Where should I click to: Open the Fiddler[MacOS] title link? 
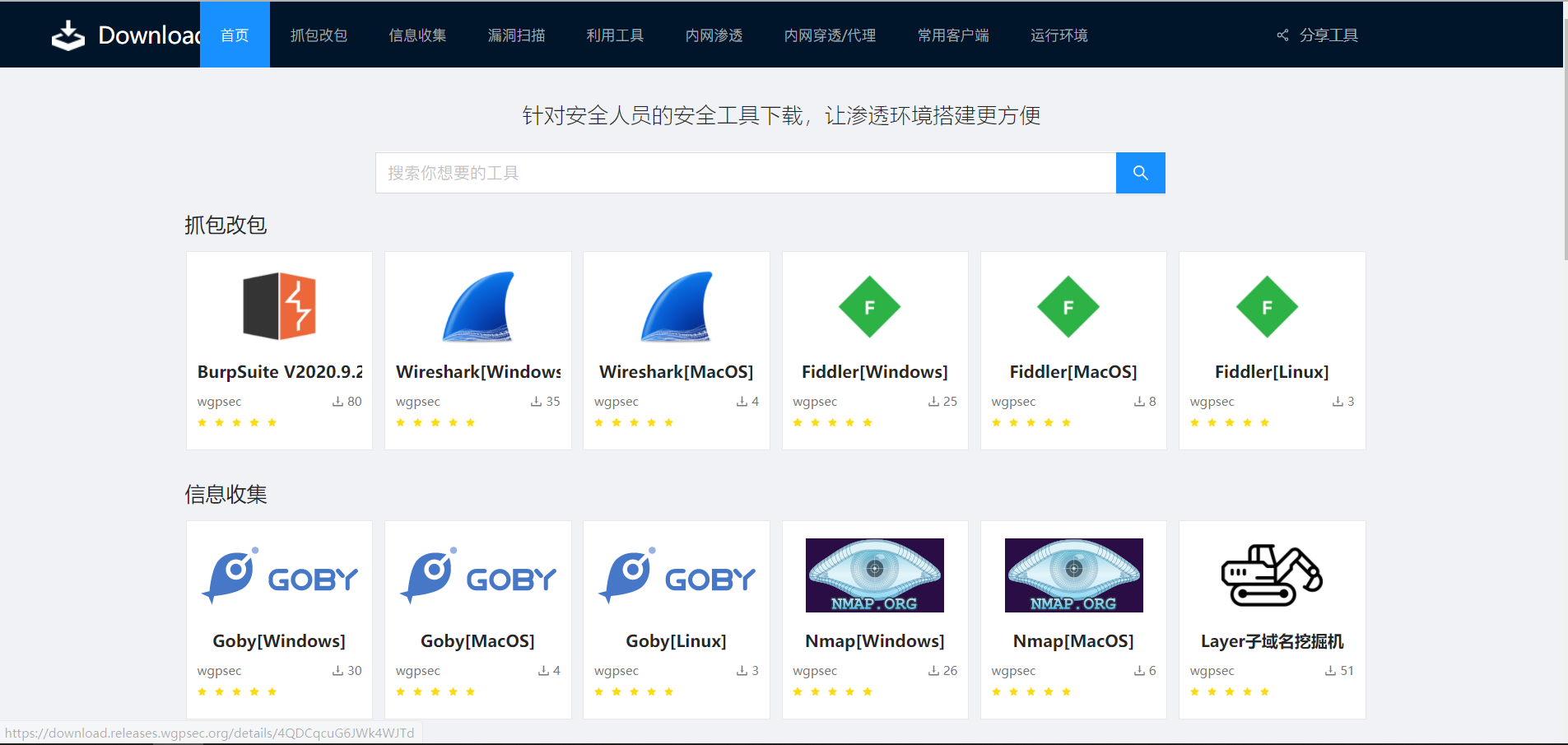click(1073, 372)
